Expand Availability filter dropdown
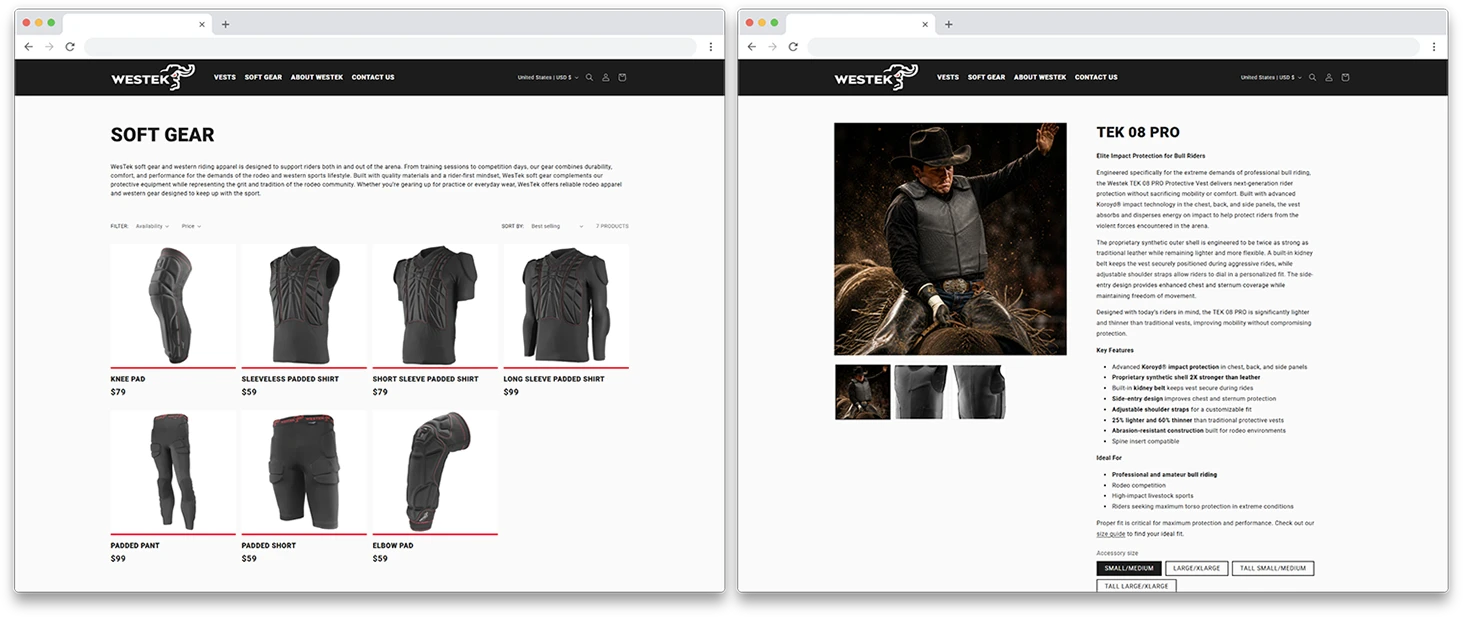The image size is (1463, 617). pyautogui.click(x=152, y=226)
